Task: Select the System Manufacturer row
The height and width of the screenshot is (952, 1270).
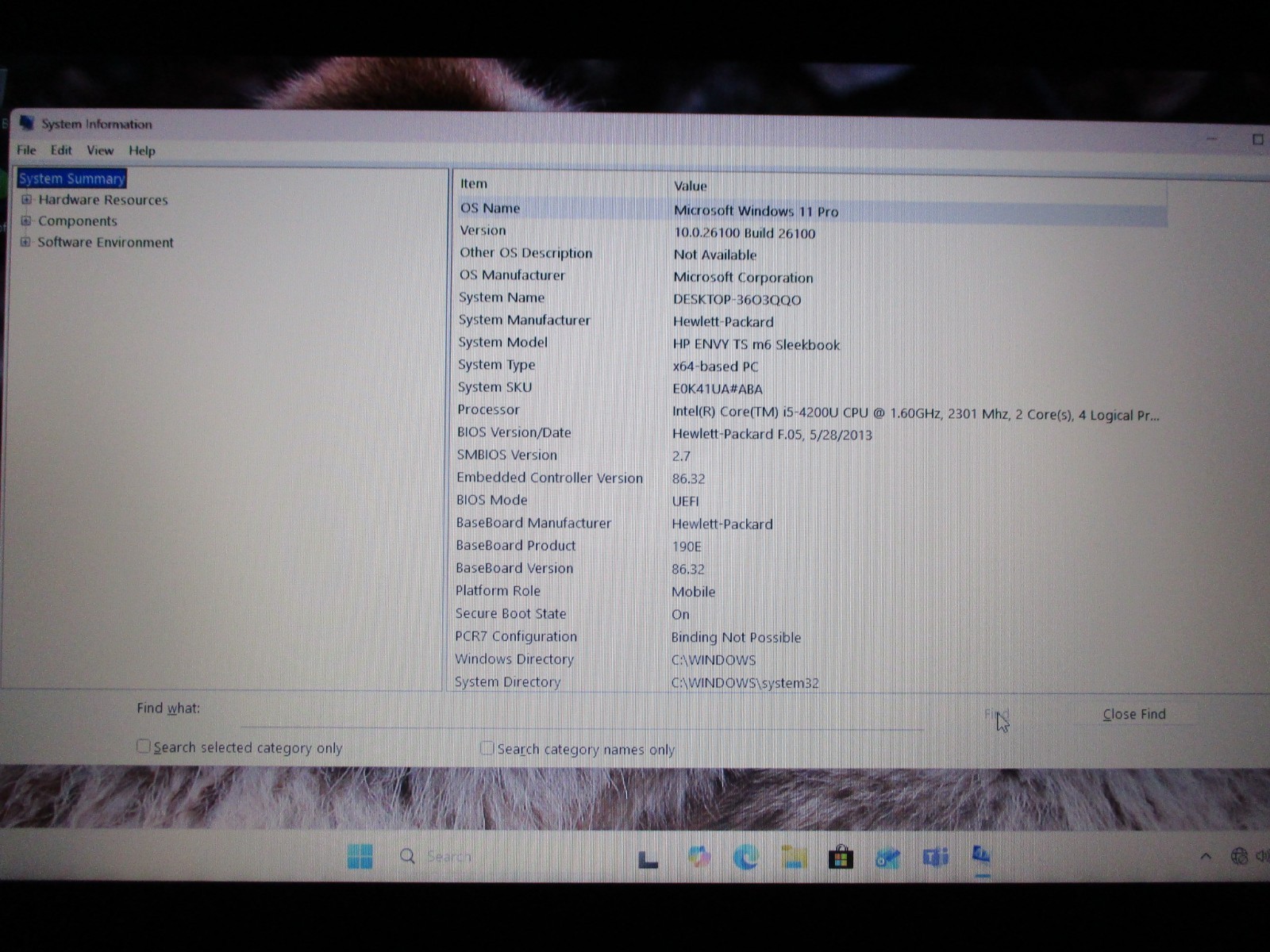Action: point(811,321)
